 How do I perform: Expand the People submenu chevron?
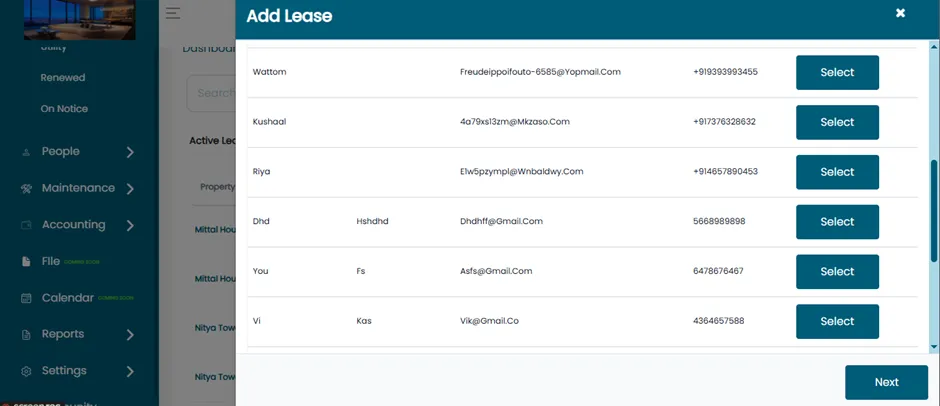point(130,152)
